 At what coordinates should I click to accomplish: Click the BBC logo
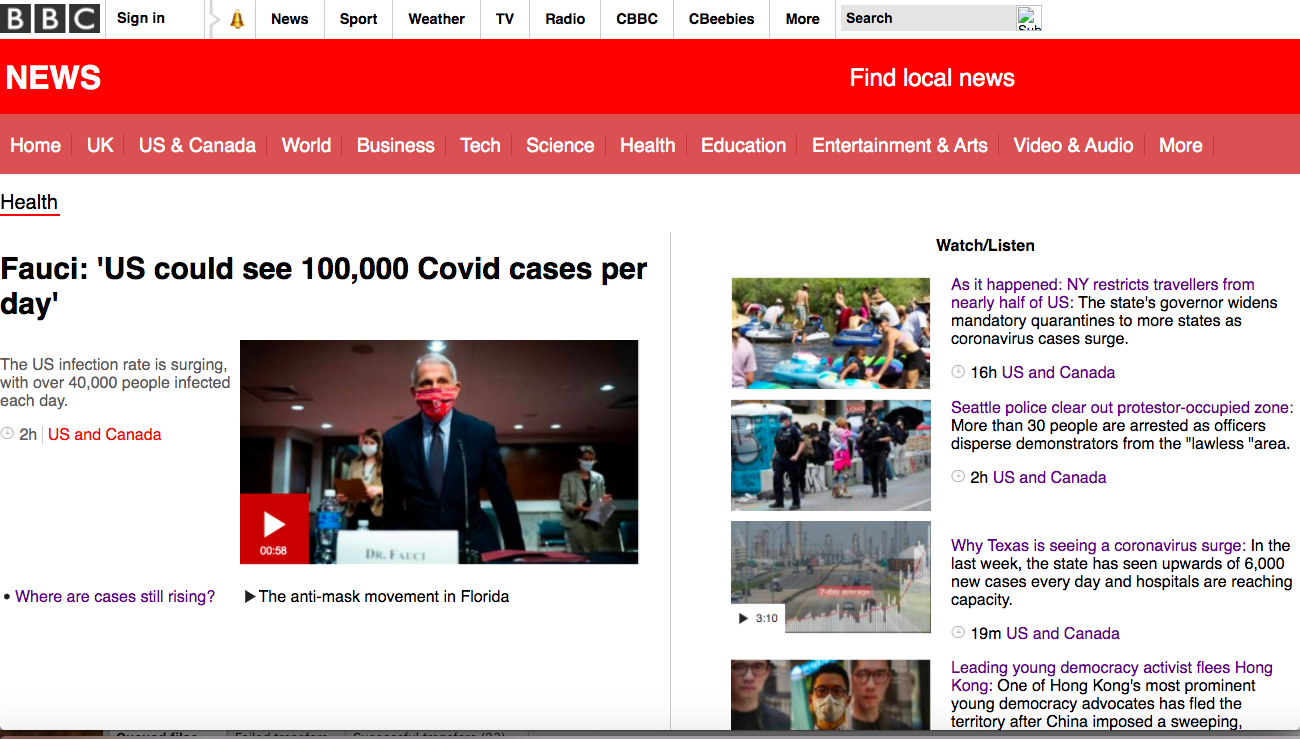click(50, 18)
